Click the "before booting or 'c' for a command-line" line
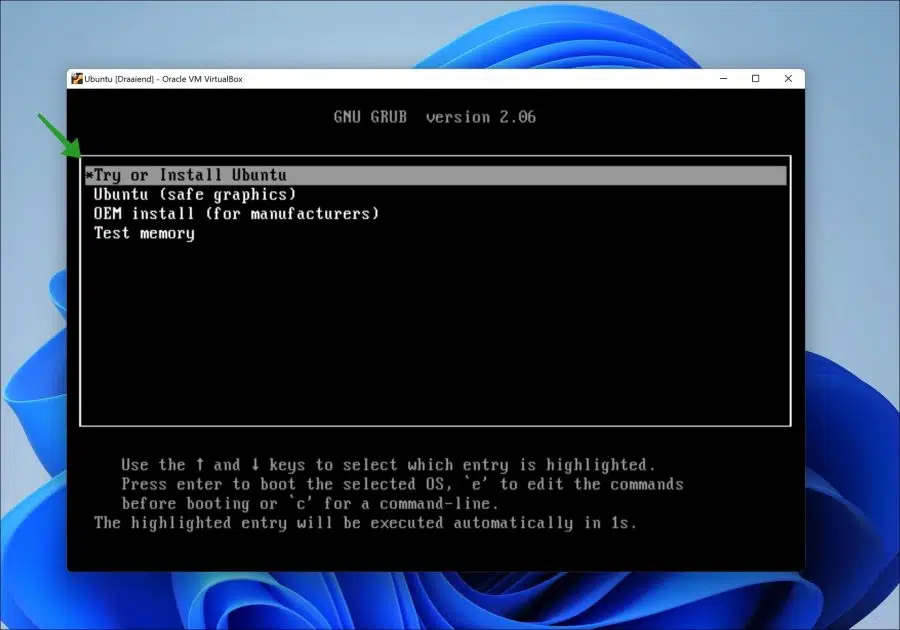The width and height of the screenshot is (900, 630). 310,504
